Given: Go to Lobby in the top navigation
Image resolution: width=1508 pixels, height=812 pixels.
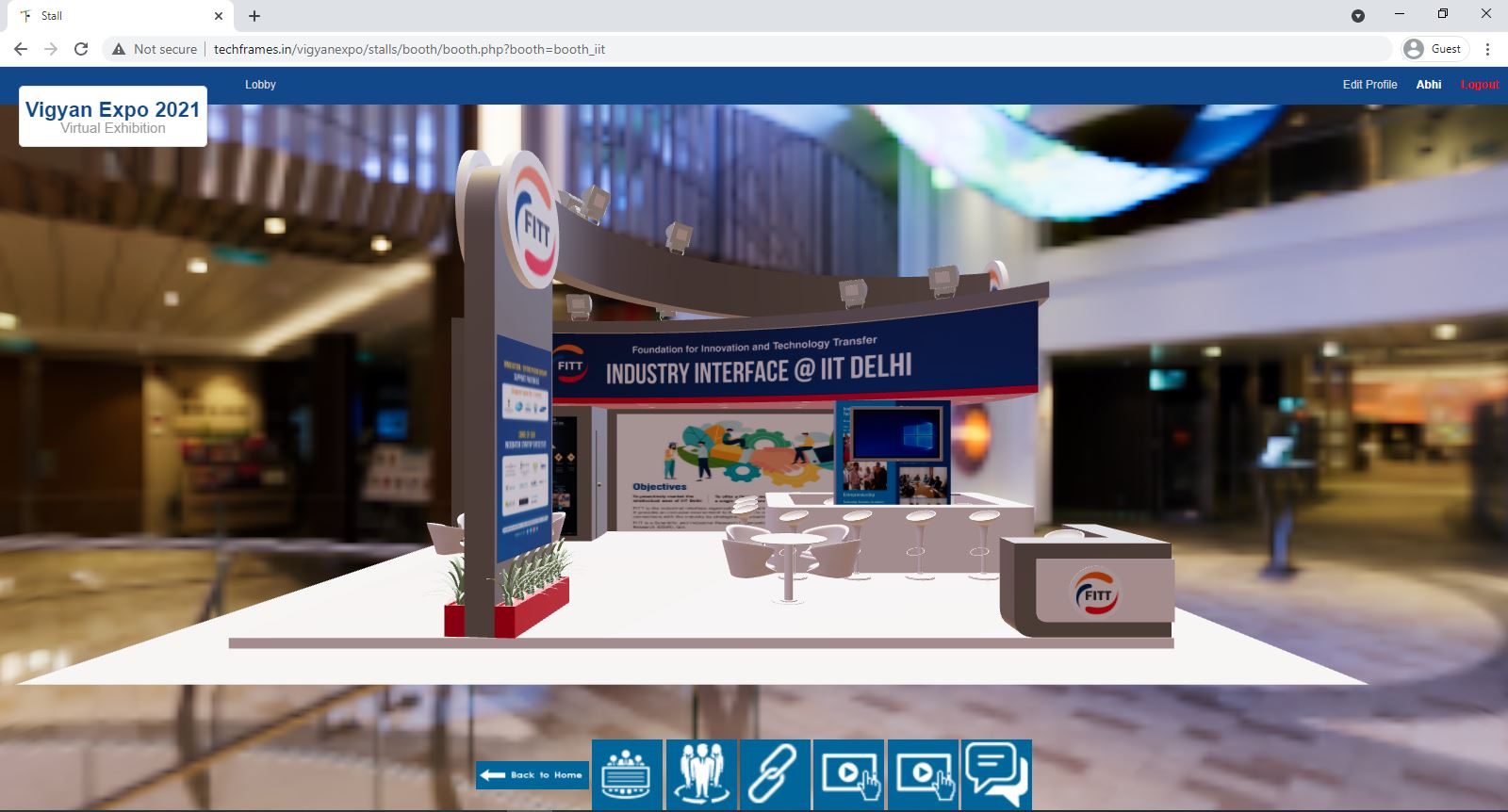Looking at the screenshot, I should pyautogui.click(x=260, y=85).
